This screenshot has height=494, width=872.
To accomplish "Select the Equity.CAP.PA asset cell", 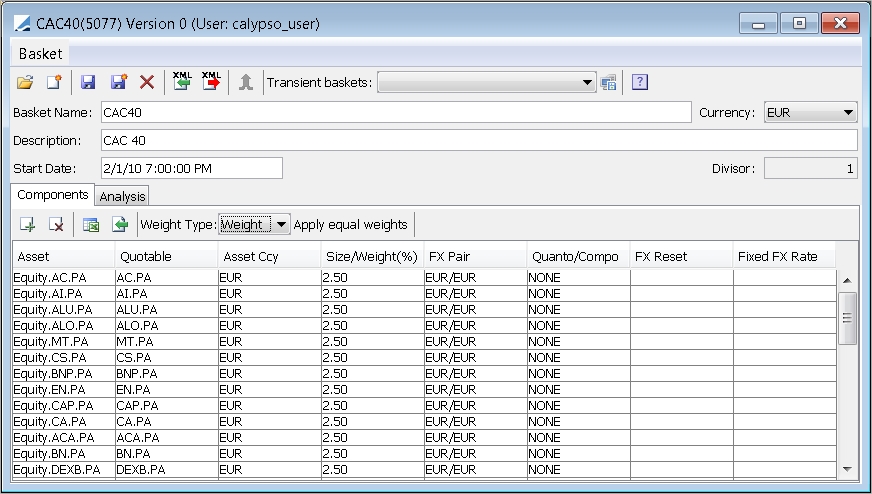I will [x=63, y=406].
